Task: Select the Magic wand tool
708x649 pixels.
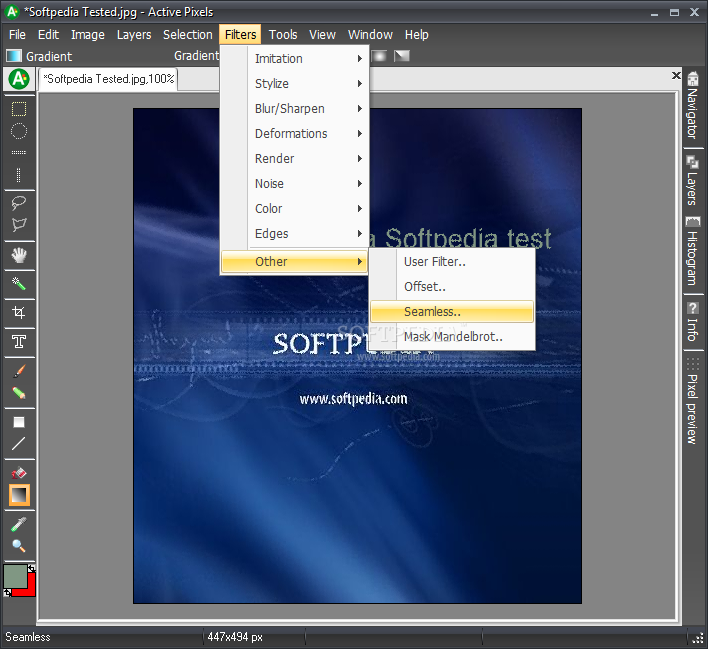Action: point(19,284)
